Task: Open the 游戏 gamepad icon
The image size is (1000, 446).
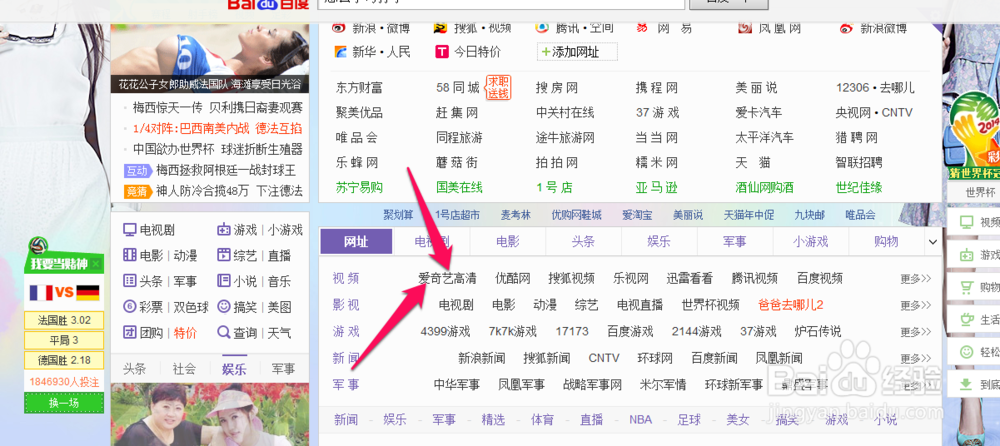Action: coord(223,230)
